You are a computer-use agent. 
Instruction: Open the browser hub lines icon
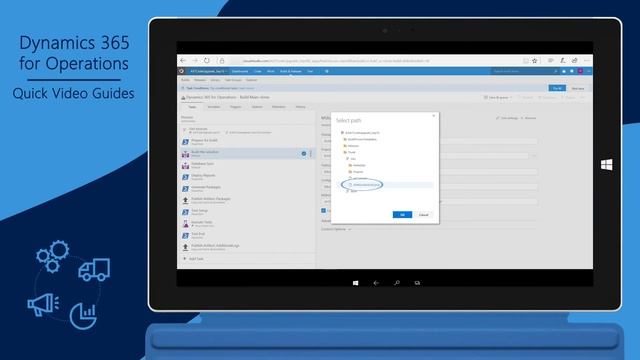click(551, 60)
